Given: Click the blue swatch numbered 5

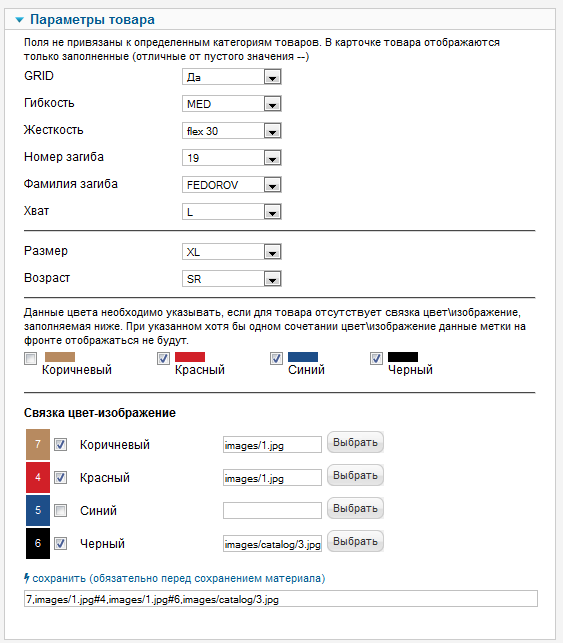Looking at the screenshot, I should [x=38, y=510].
